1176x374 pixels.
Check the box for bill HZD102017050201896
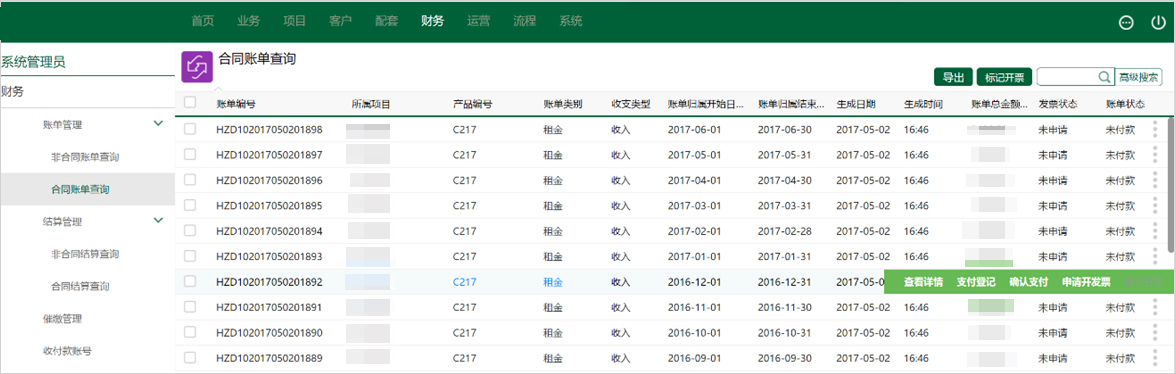pos(190,180)
